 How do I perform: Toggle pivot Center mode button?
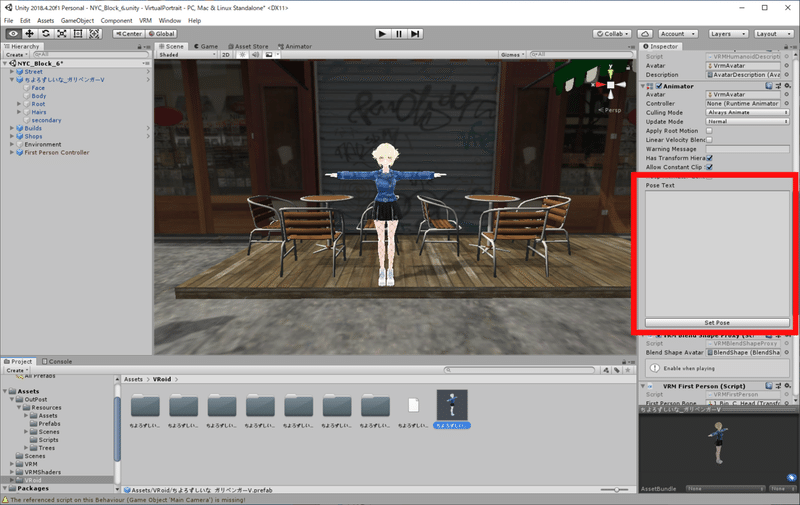pos(129,34)
